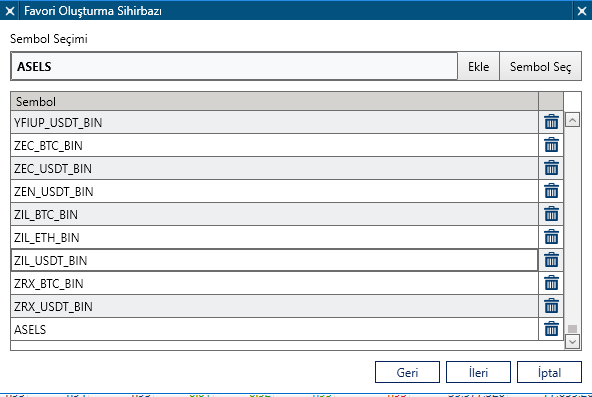Viewport: 592px width, 397px height.
Task: Delete ZRX_USDT_BIN via its trash icon
Action: click(x=551, y=306)
